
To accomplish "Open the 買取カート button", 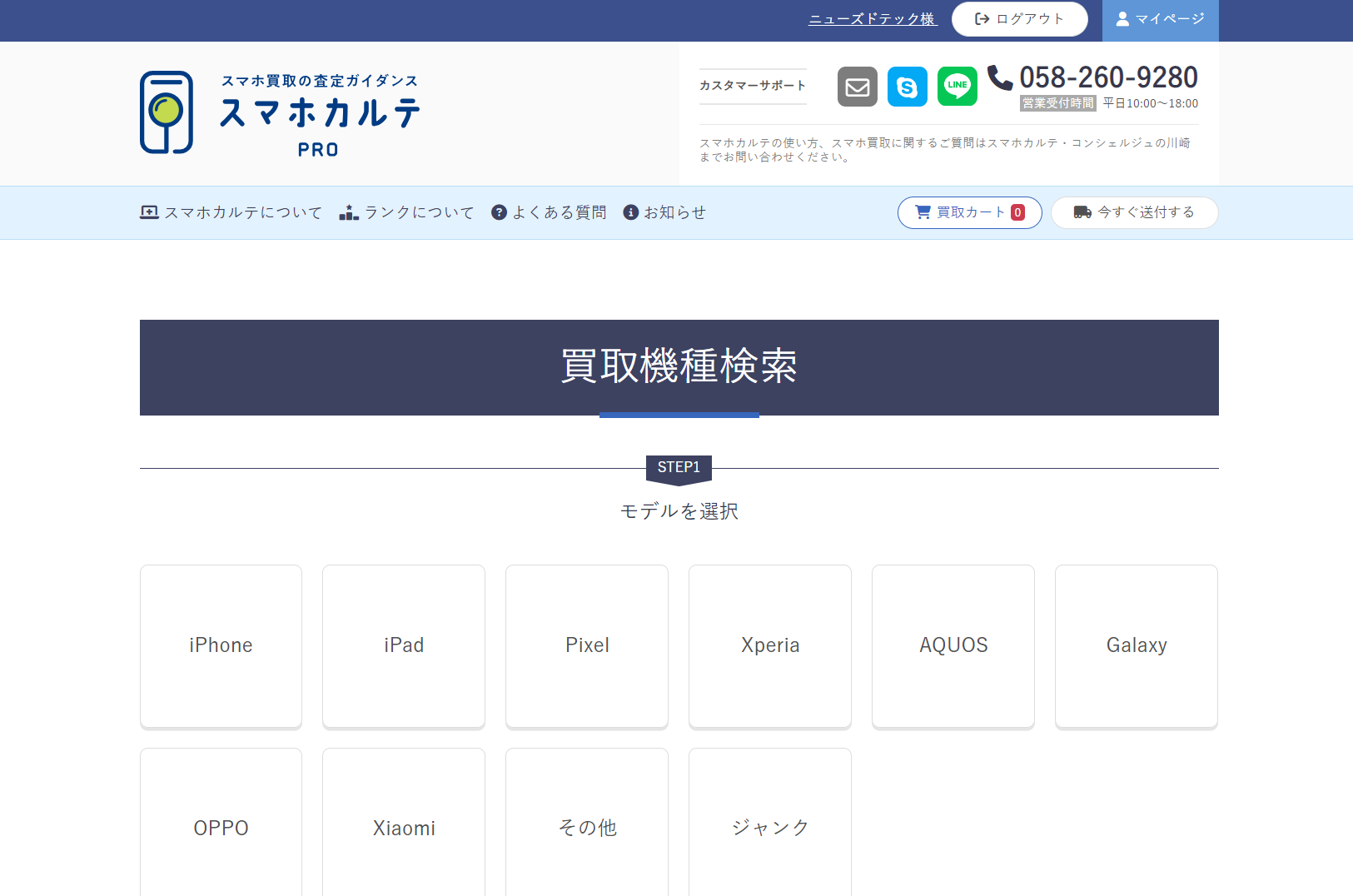I will coord(970,212).
